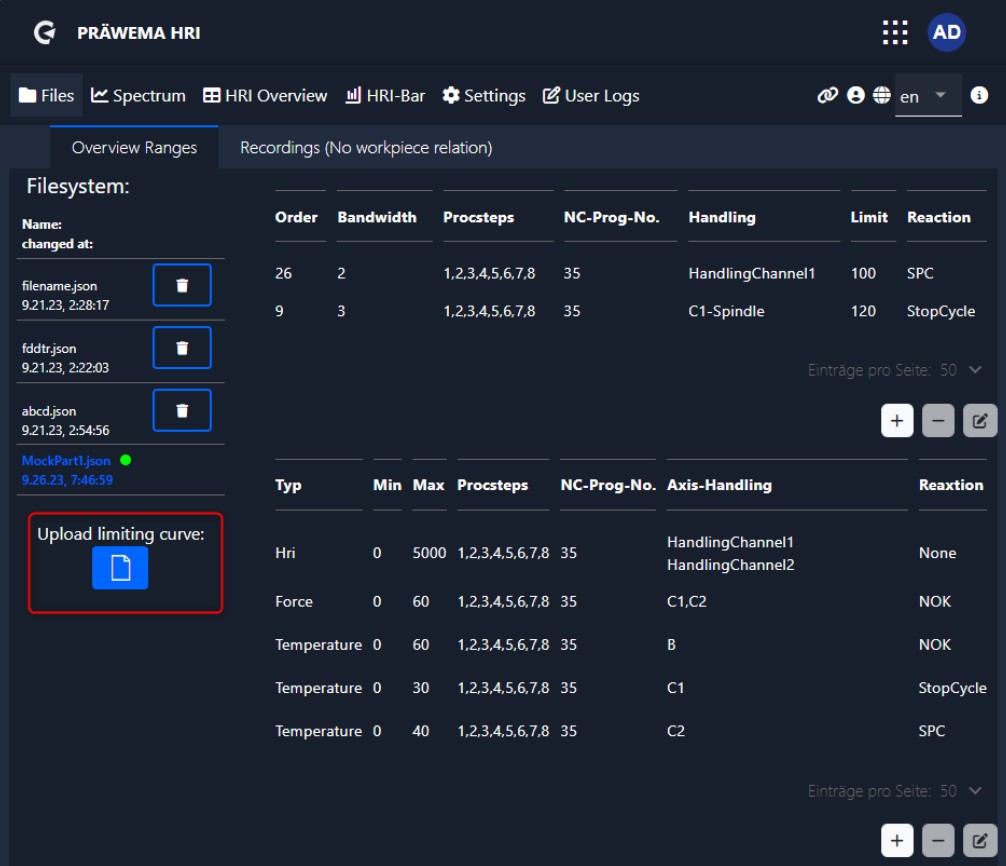Expand lower table entries per page selector
Viewport: 1006px width, 866px height.
975,791
